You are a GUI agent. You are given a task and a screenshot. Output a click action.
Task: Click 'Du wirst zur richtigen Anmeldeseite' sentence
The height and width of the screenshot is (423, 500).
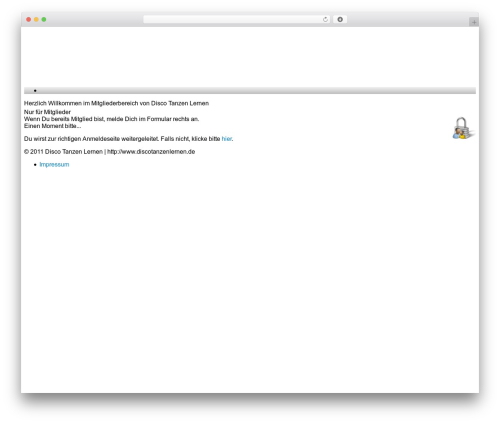(128, 139)
